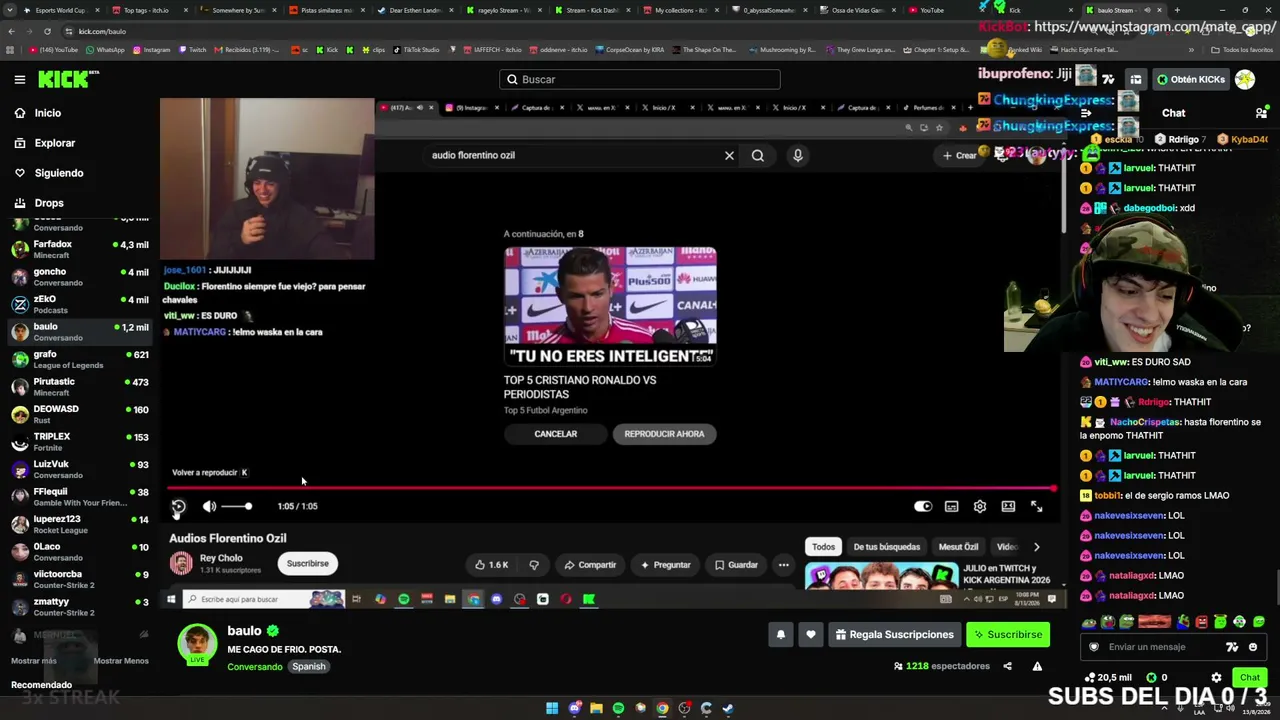Click the 20,5 mil channel points counter

click(1109, 678)
